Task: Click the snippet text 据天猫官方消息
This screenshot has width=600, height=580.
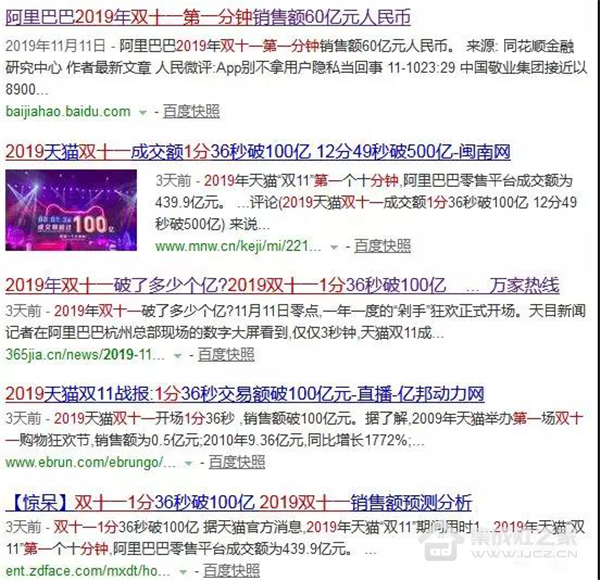Action: pyautogui.click(x=252, y=528)
